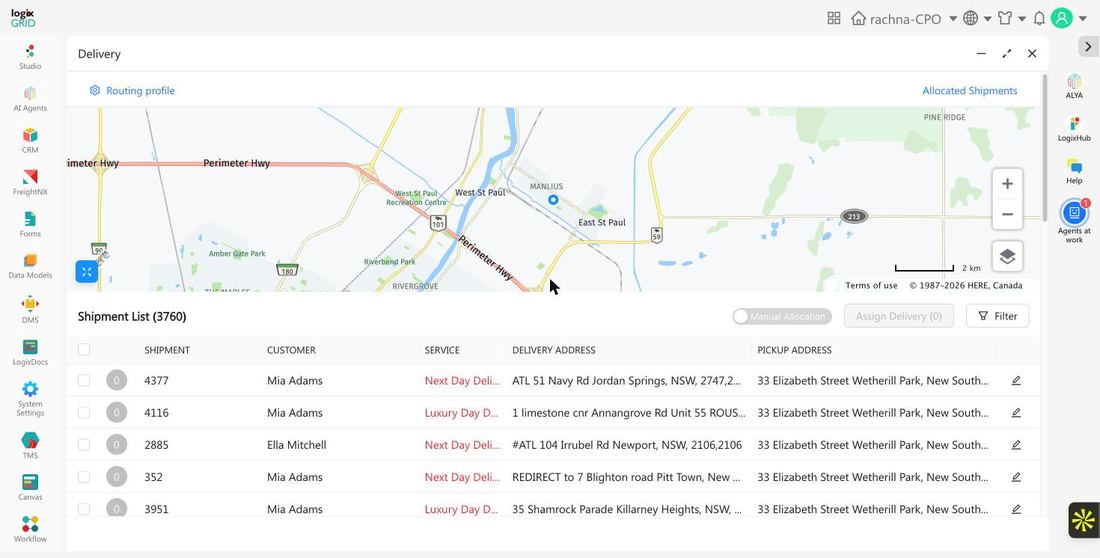Edit shipment 352 with pencil icon
The width and height of the screenshot is (1100, 558).
1016,477
